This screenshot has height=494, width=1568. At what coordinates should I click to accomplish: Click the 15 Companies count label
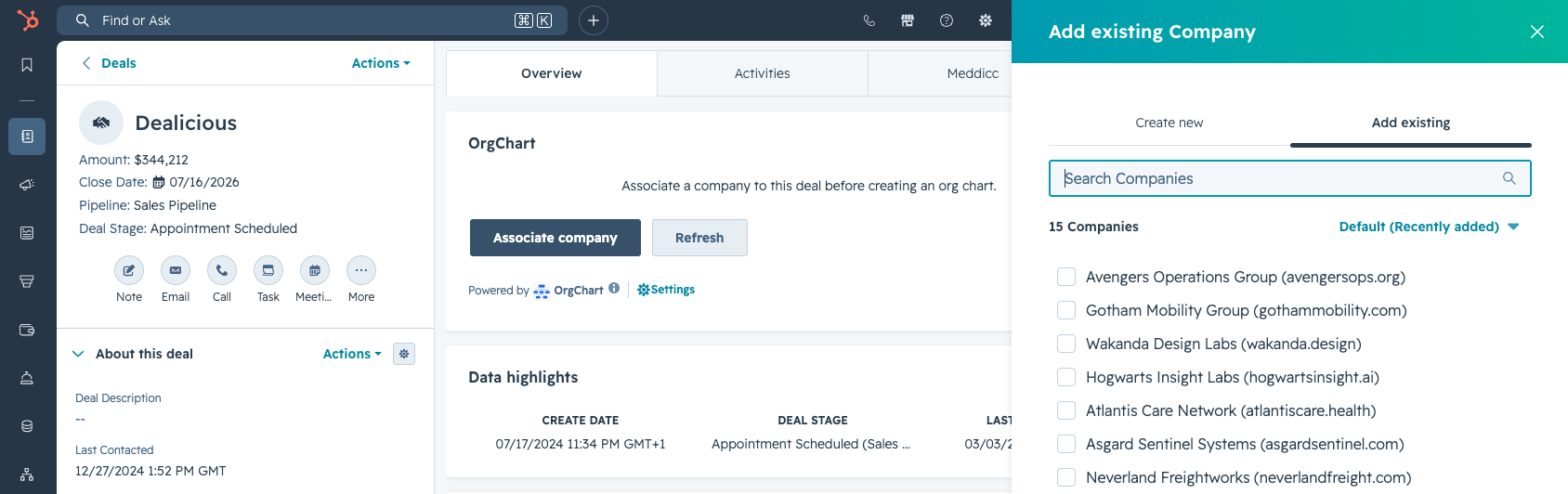(x=1093, y=227)
